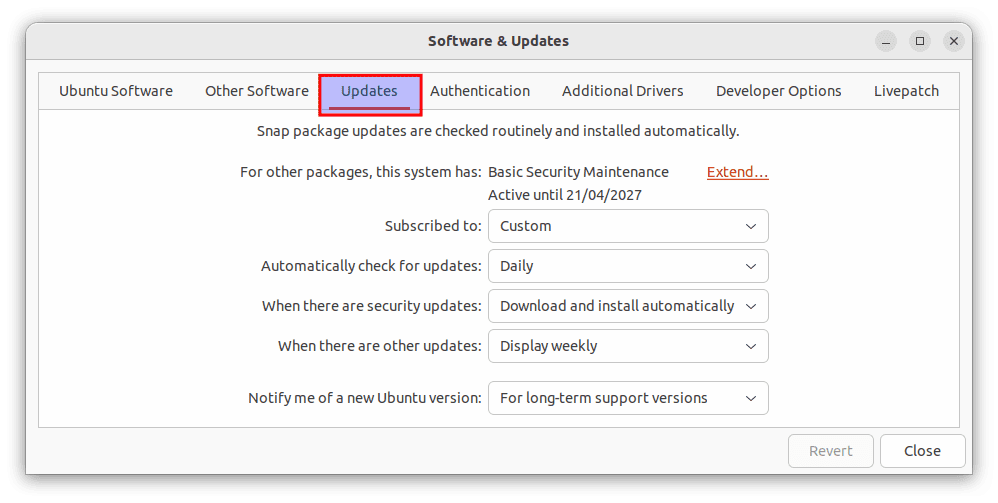
Task: Maximize the Software & Updates window
Action: pos(920,41)
